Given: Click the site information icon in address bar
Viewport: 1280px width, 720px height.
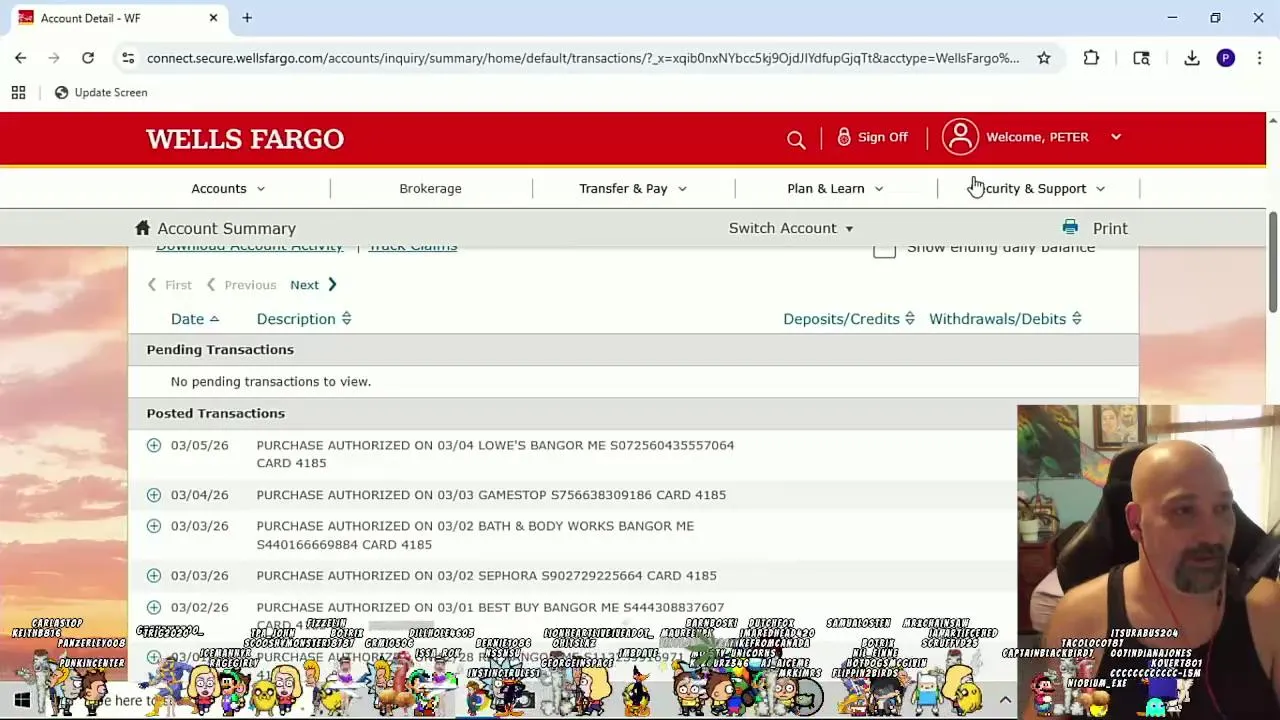Looking at the screenshot, I should click(x=128, y=58).
